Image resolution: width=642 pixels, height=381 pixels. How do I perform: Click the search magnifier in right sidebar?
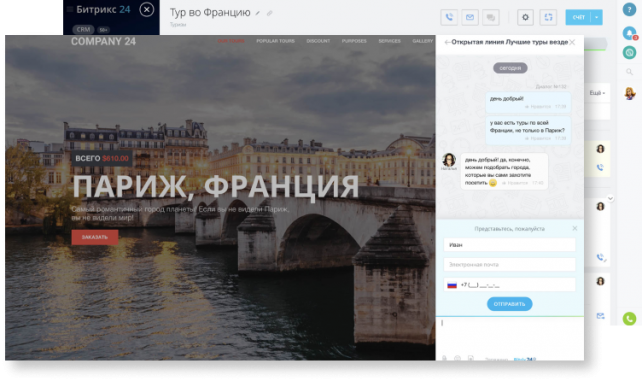click(629, 72)
